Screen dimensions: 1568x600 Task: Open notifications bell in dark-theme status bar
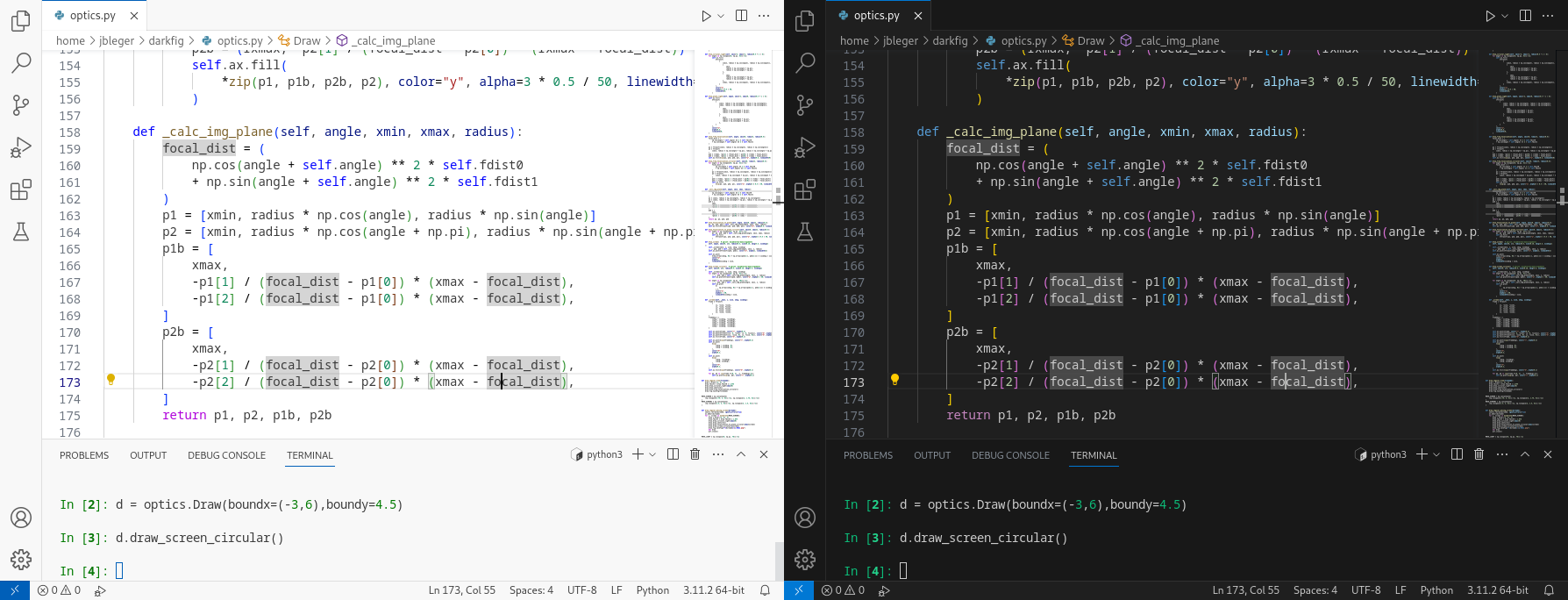tap(1549, 590)
